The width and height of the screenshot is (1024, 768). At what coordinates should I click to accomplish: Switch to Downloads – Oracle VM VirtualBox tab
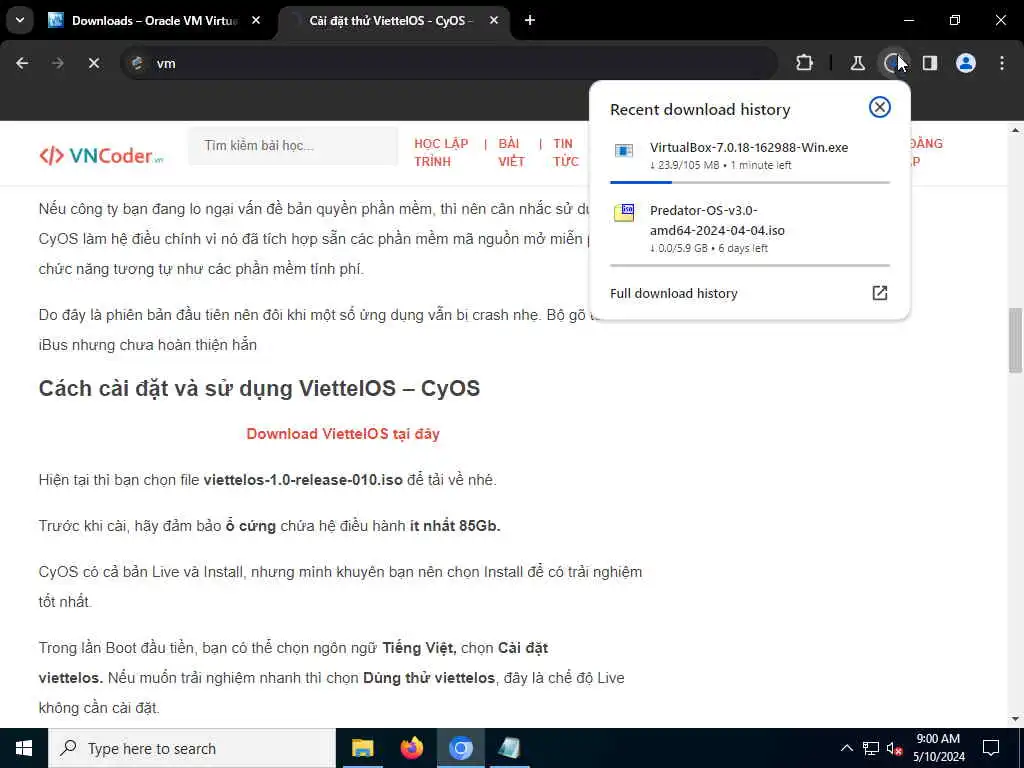click(x=153, y=20)
